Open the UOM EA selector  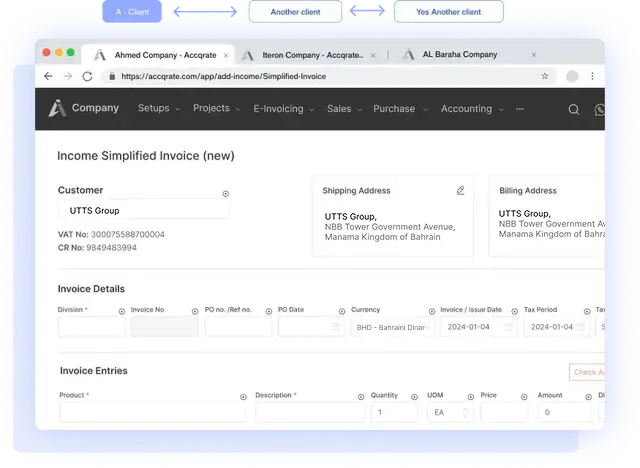(x=450, y=413)
